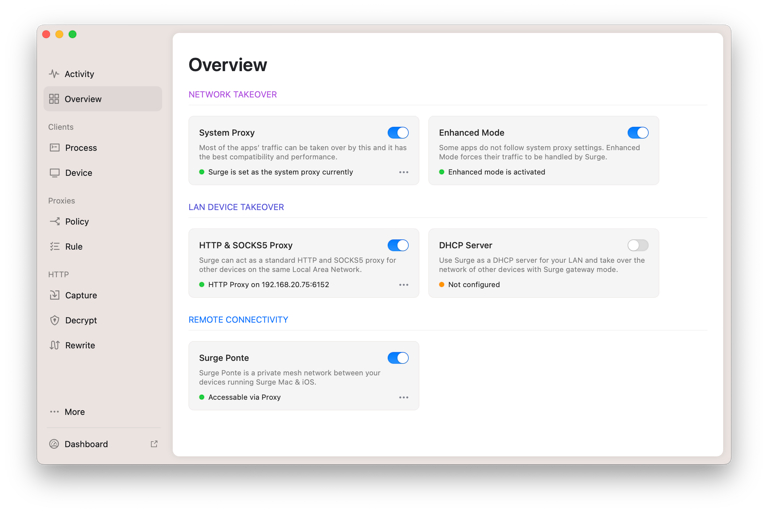Click the HTTP & SOCKS5 Proxy card title

pos(245,245)
